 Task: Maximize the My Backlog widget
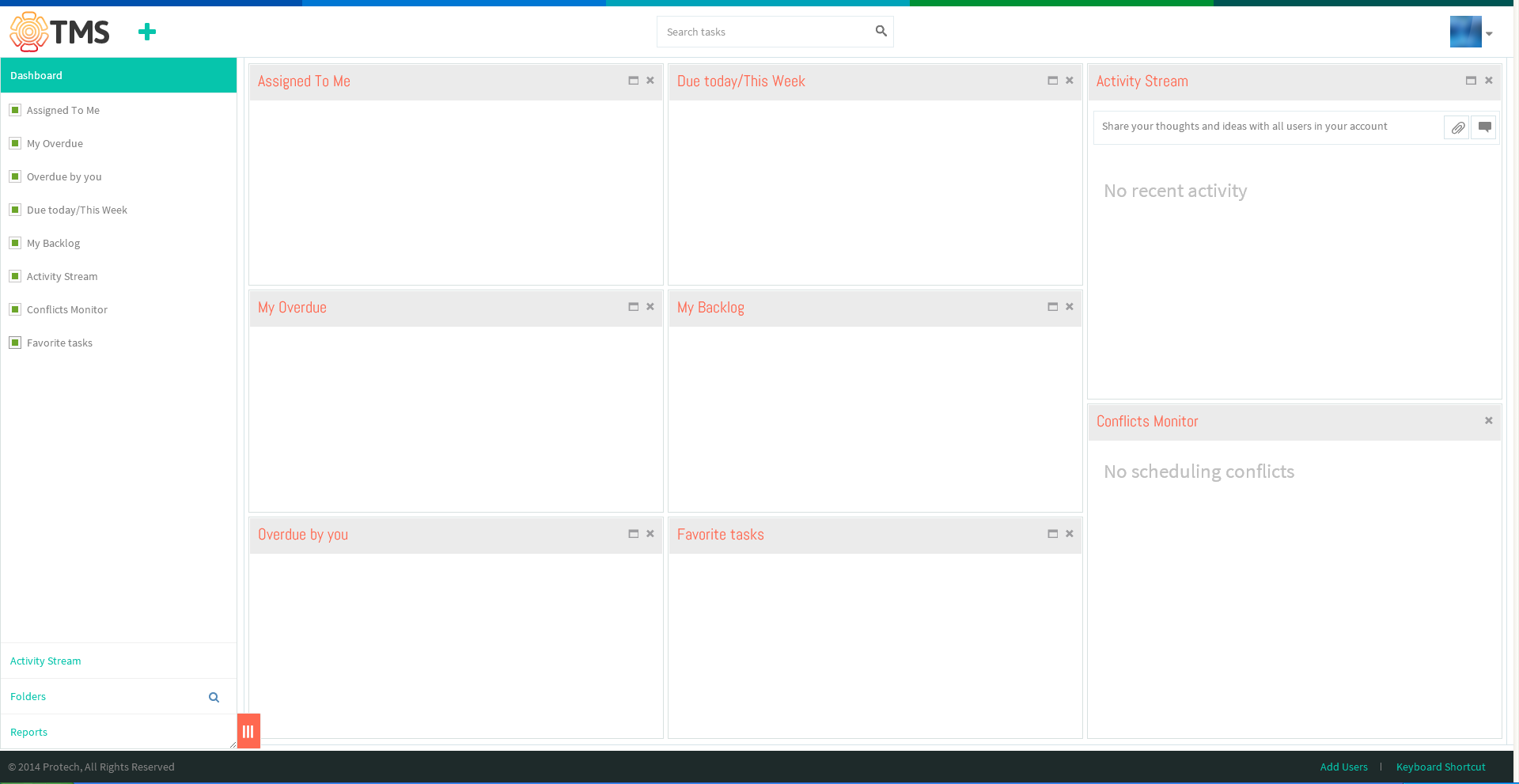pos(1052,307)
